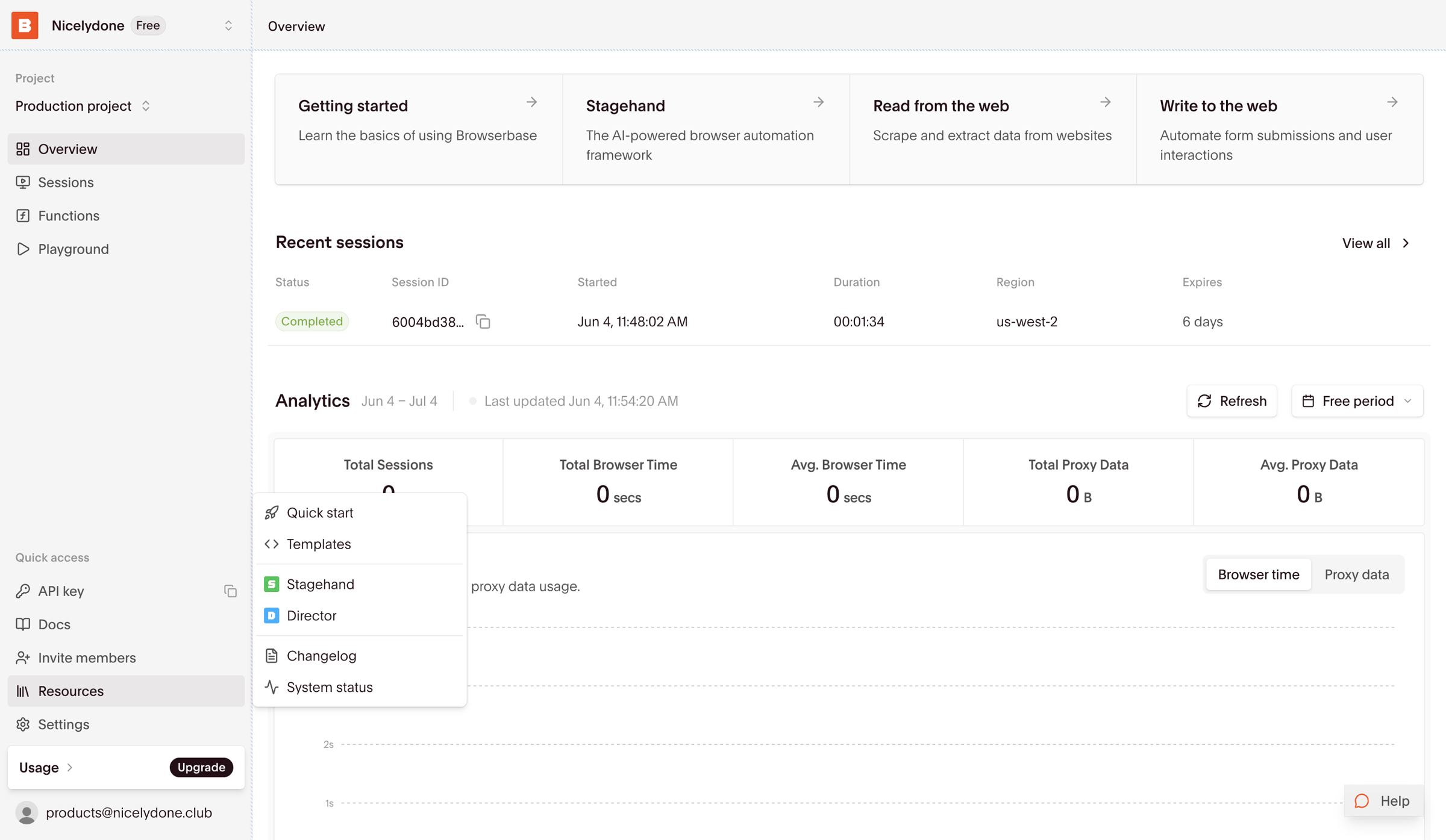The image size is (1446, 840).
Task: Open System status from Resources menu
Action: [360, 687]
